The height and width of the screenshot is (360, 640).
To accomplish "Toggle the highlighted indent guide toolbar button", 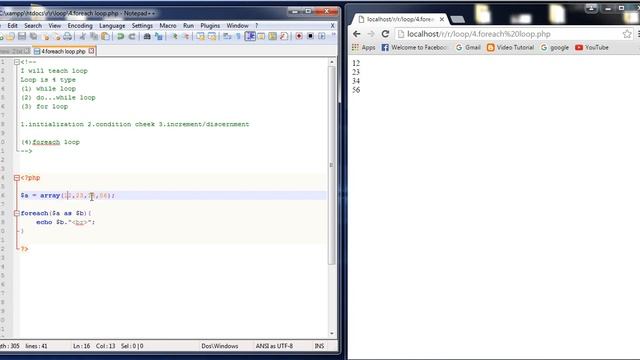I will (x=250, y=36).
